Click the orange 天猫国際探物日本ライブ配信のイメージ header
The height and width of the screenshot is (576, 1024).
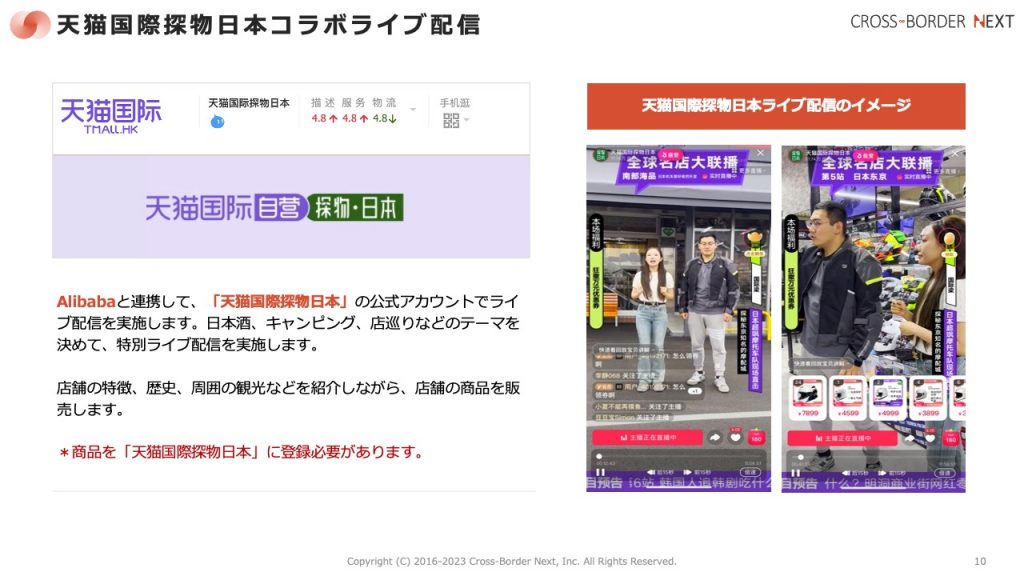[x=776, y=106]
